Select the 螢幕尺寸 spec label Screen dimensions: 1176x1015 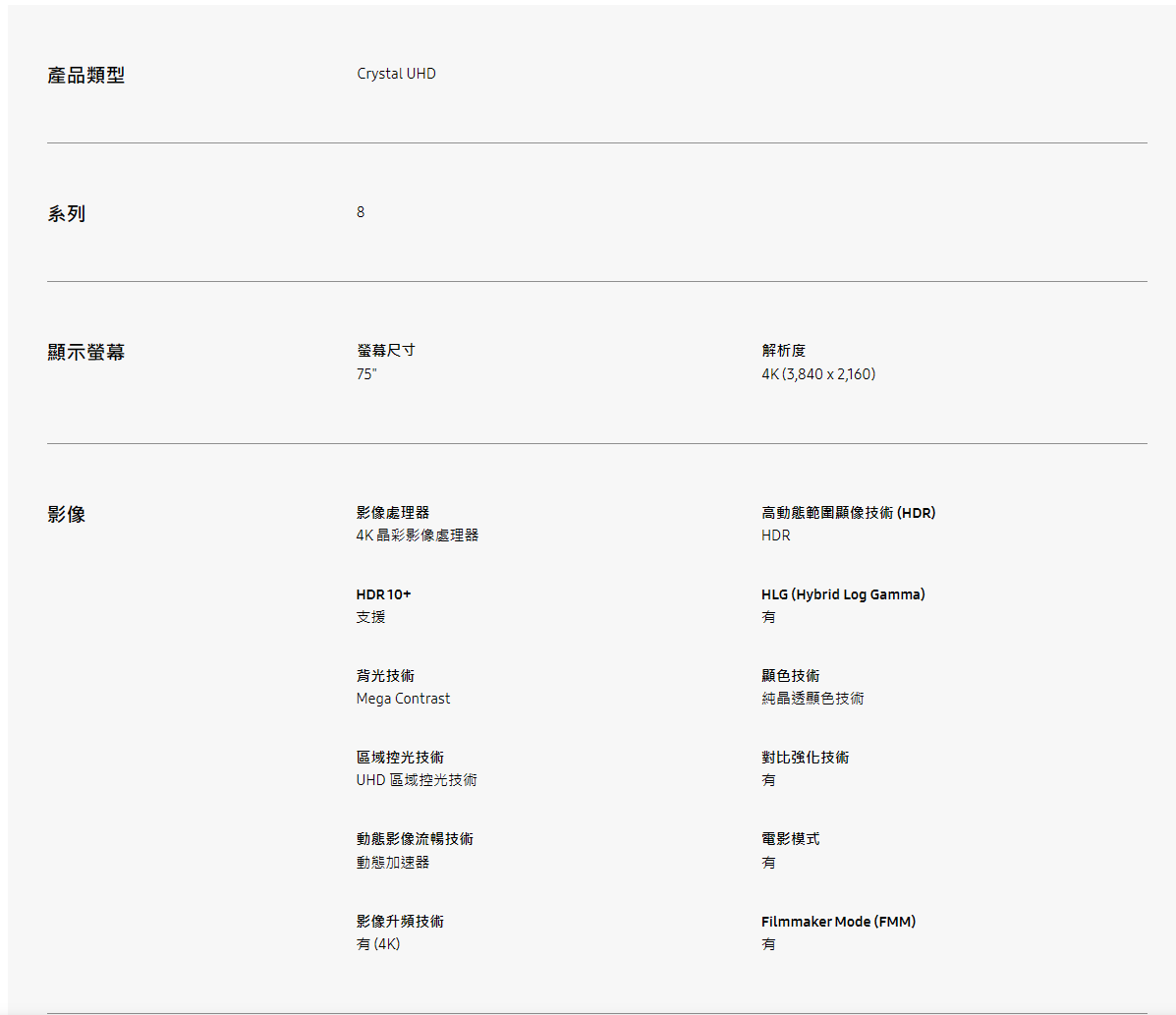pos(385,351)
